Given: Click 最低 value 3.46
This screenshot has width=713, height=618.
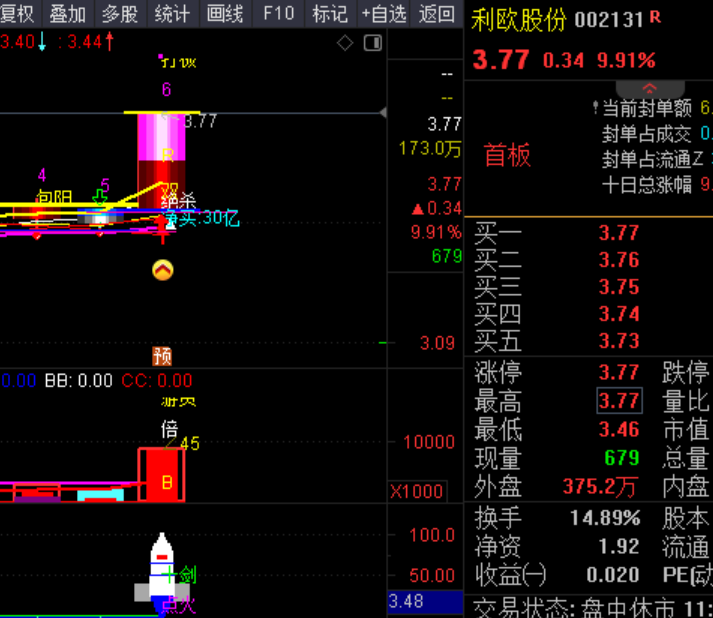Looking at the screenshot, I should coord(619,429).
